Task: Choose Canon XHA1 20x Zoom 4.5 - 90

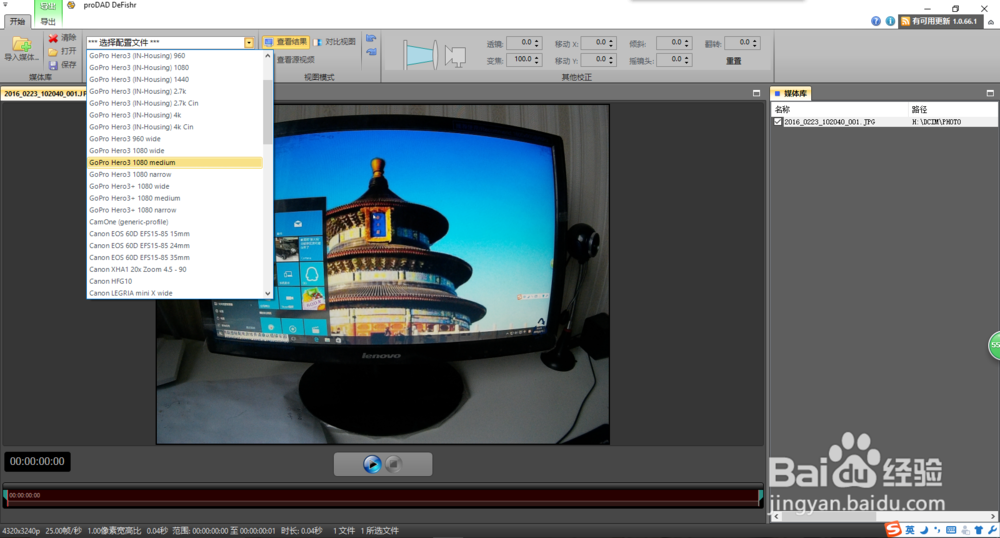Action: point(174,269)
